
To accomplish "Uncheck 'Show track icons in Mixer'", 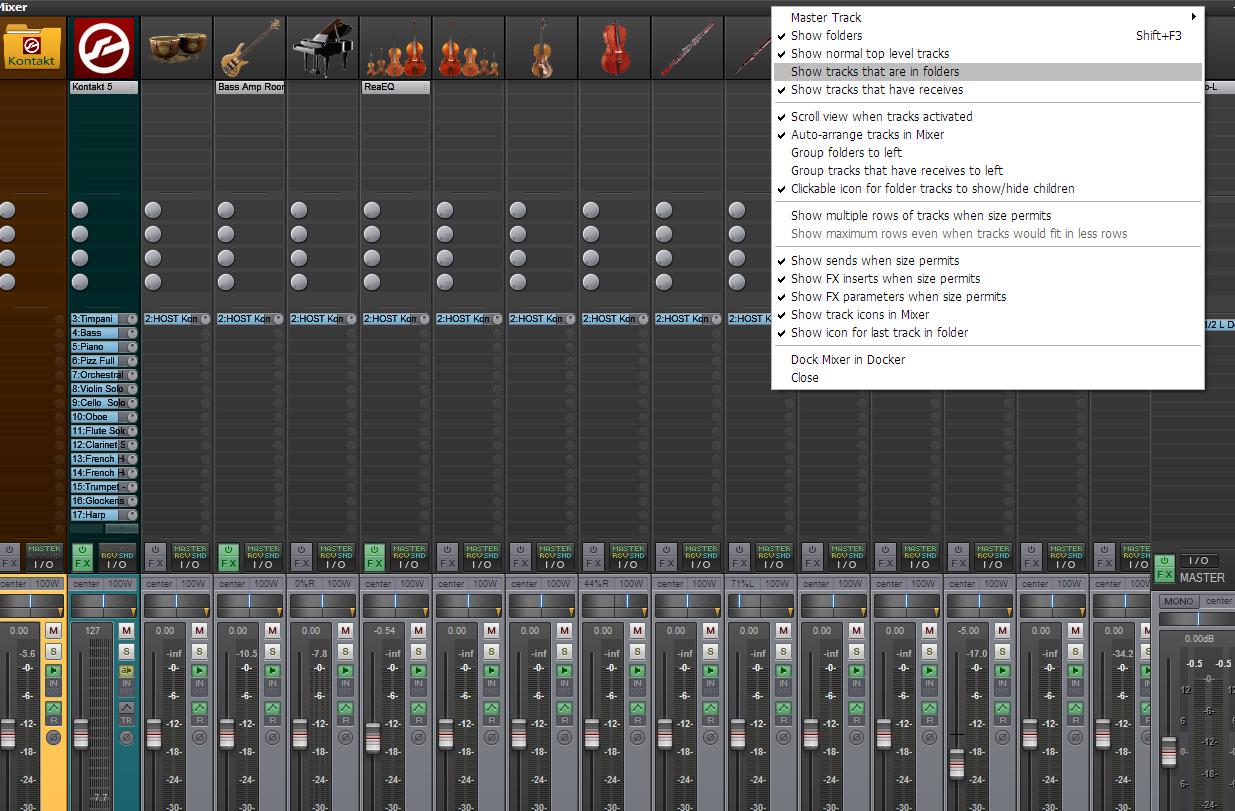I will [859, 315].
